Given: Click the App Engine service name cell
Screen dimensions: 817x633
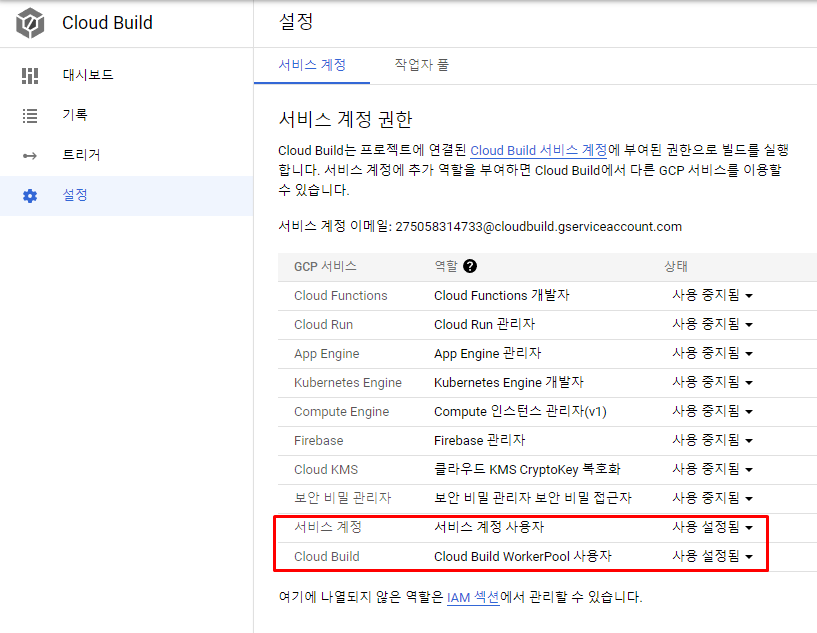Looking at the screenshot, I should click(x=327, y=354).
